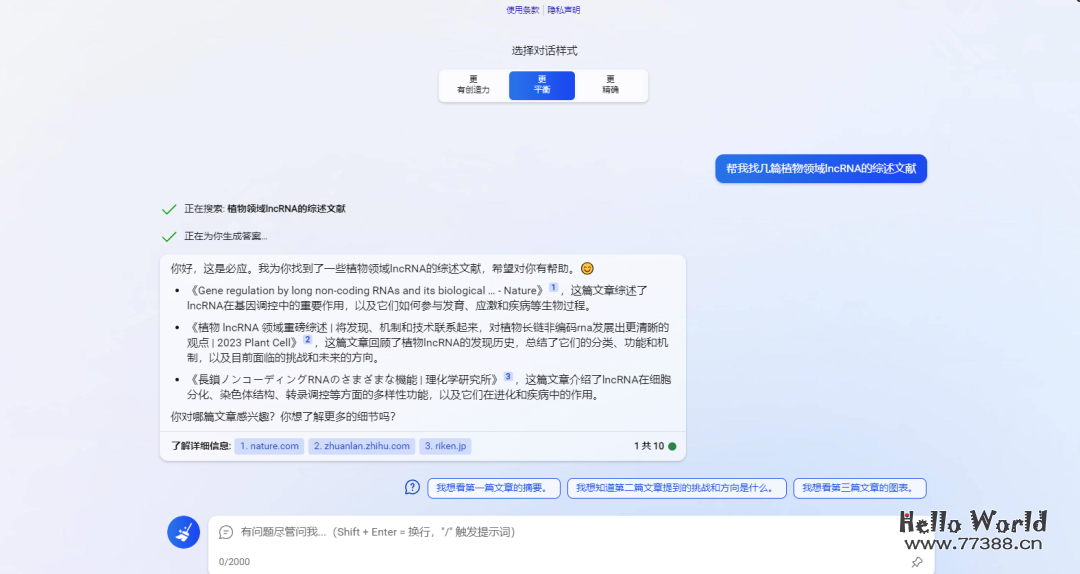Select the 更精确 conversation style
This screenshot has height=574, width=1080.
click(610, 85)
